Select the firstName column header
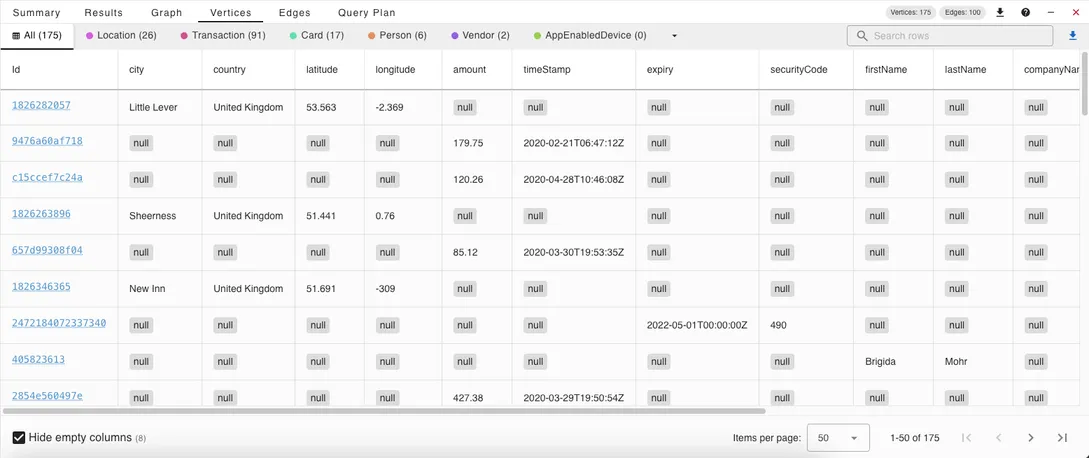Image resolution: width=1089 pixels, height=458 pixels. [x=886, y=69]
